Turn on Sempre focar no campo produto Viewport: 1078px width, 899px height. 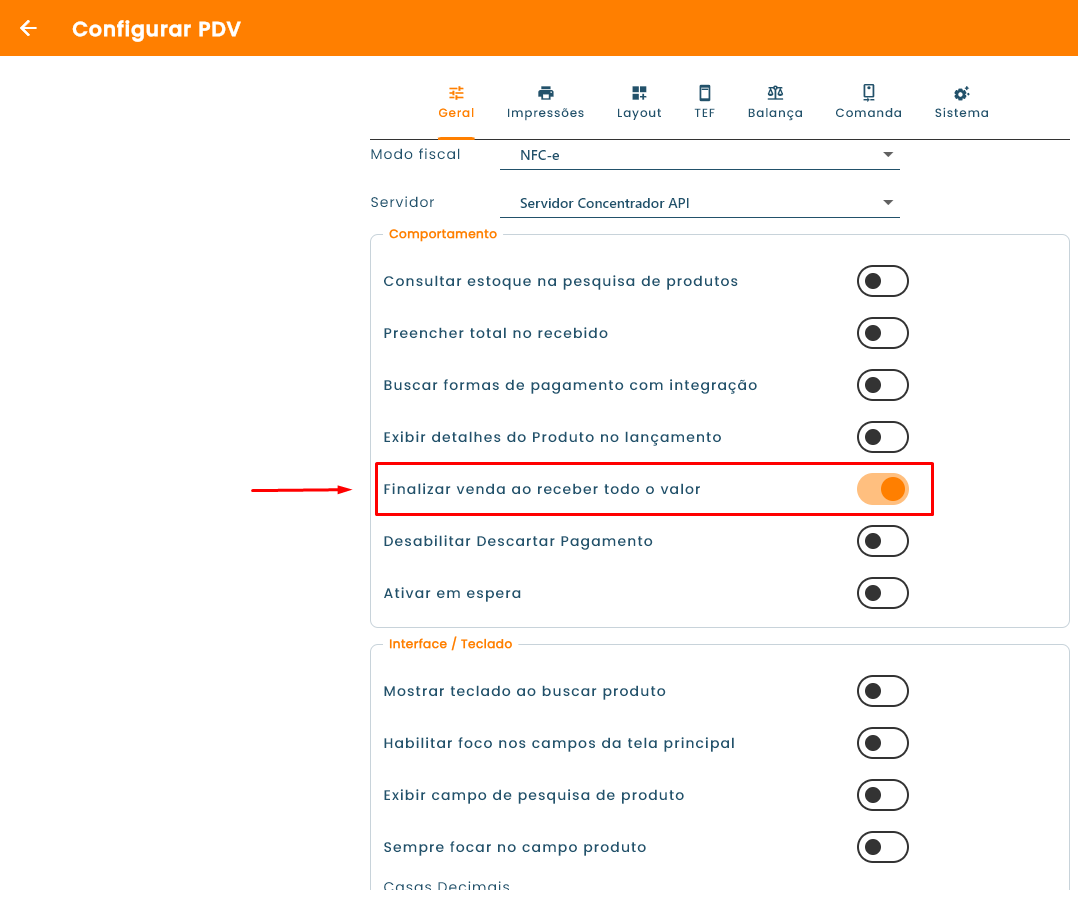pyautogui.click(x=883, y=847)
